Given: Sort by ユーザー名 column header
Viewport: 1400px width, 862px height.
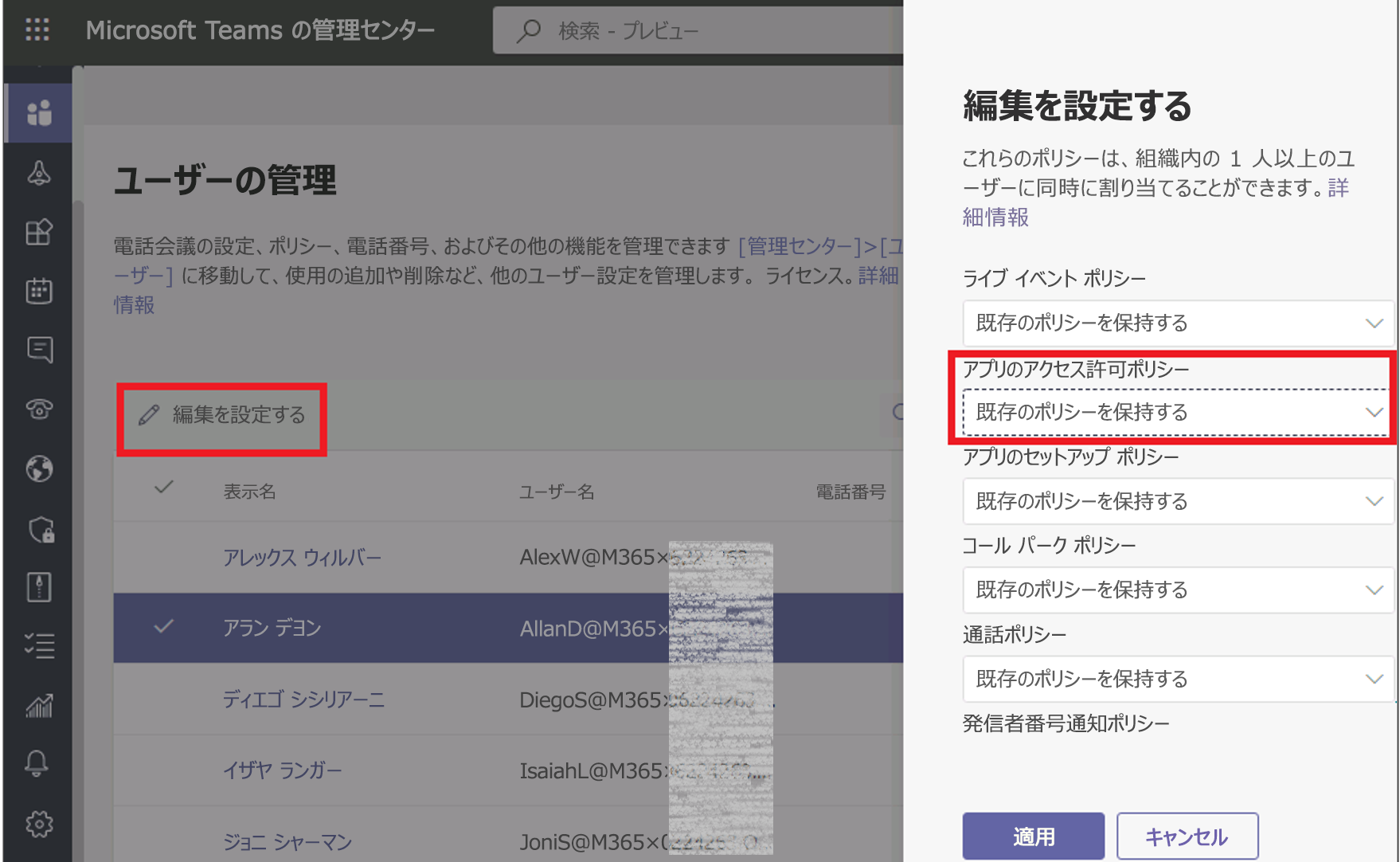Looking at the screenshot, I should 557,492.
